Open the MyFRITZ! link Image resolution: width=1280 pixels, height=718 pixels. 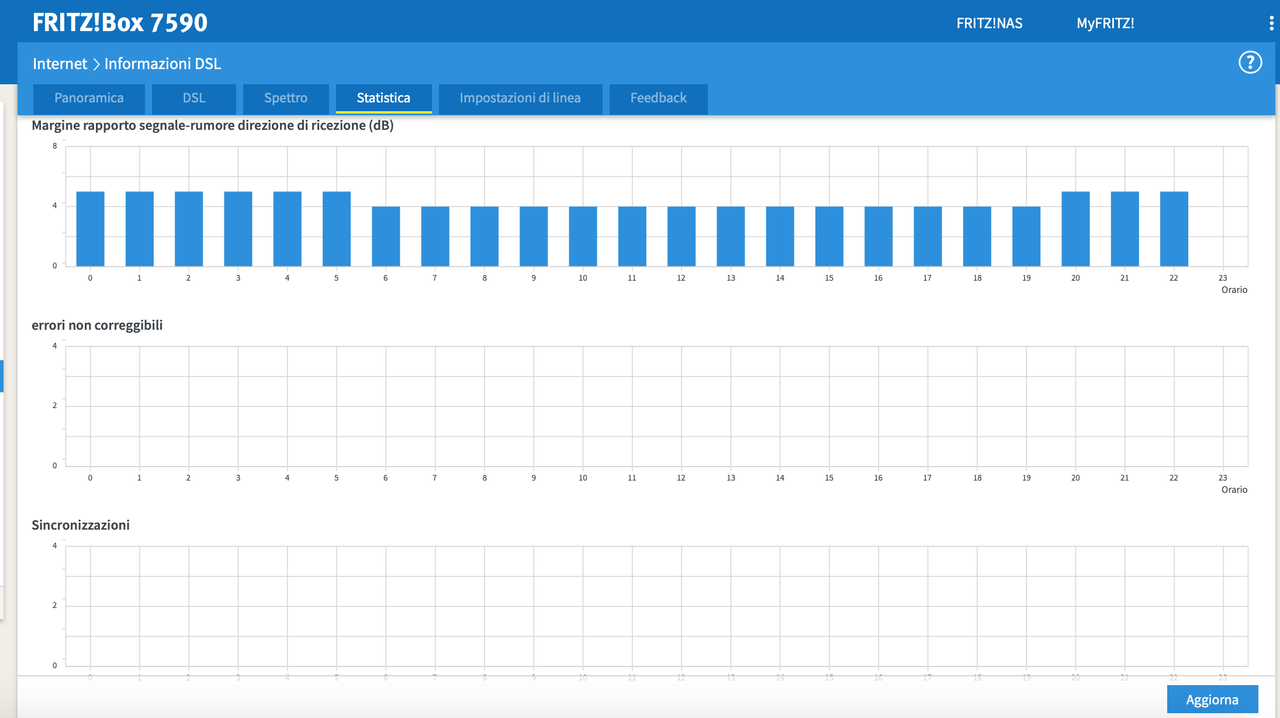click(x=1105, y=23)
